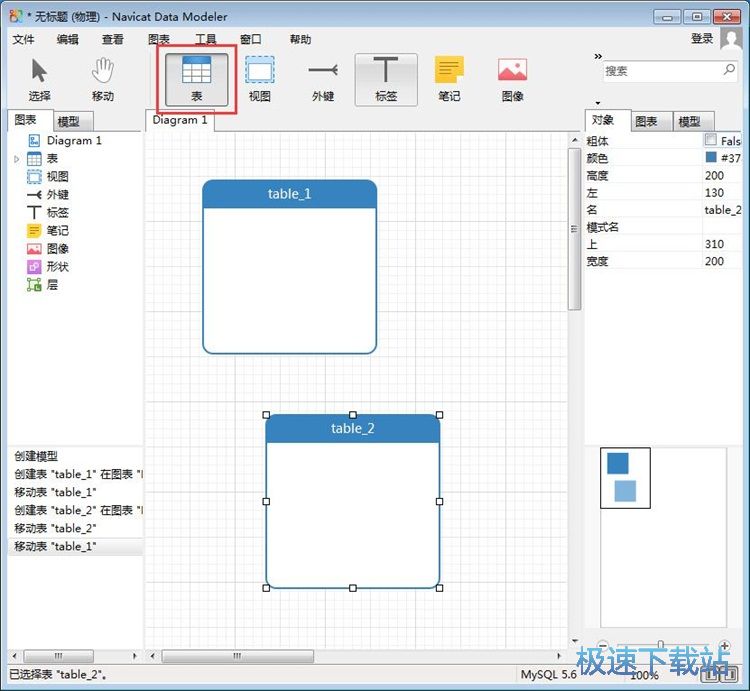Expand the toolbar overflow chevron
The height and width of the screenshot is (691, 750).
pos(599,56)
